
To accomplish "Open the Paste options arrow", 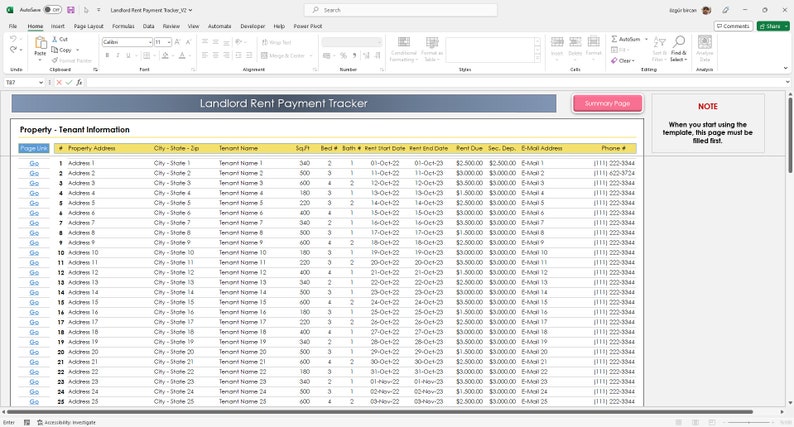I will 40,60.
